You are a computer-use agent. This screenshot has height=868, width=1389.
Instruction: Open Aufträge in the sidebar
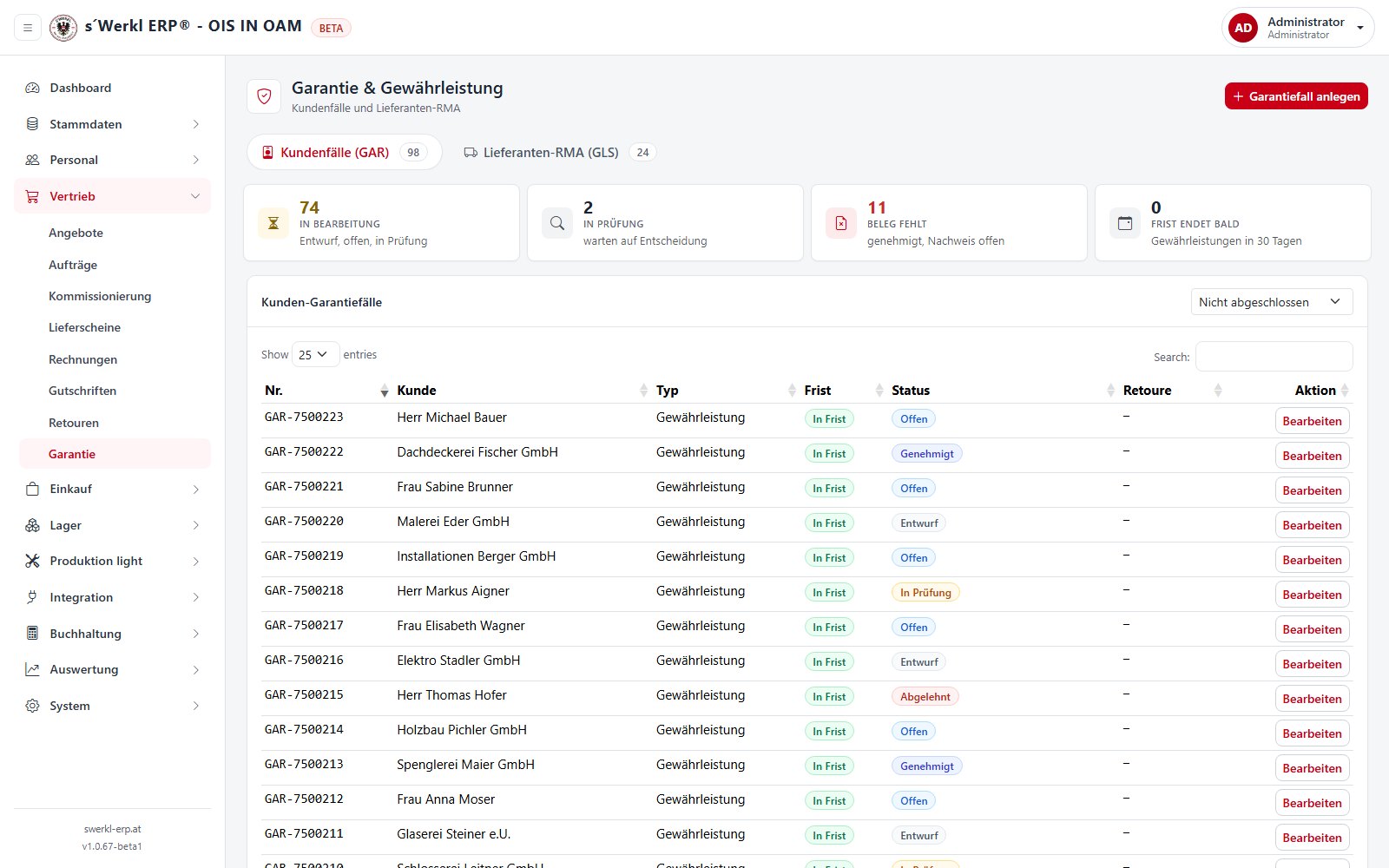point(73,265)
